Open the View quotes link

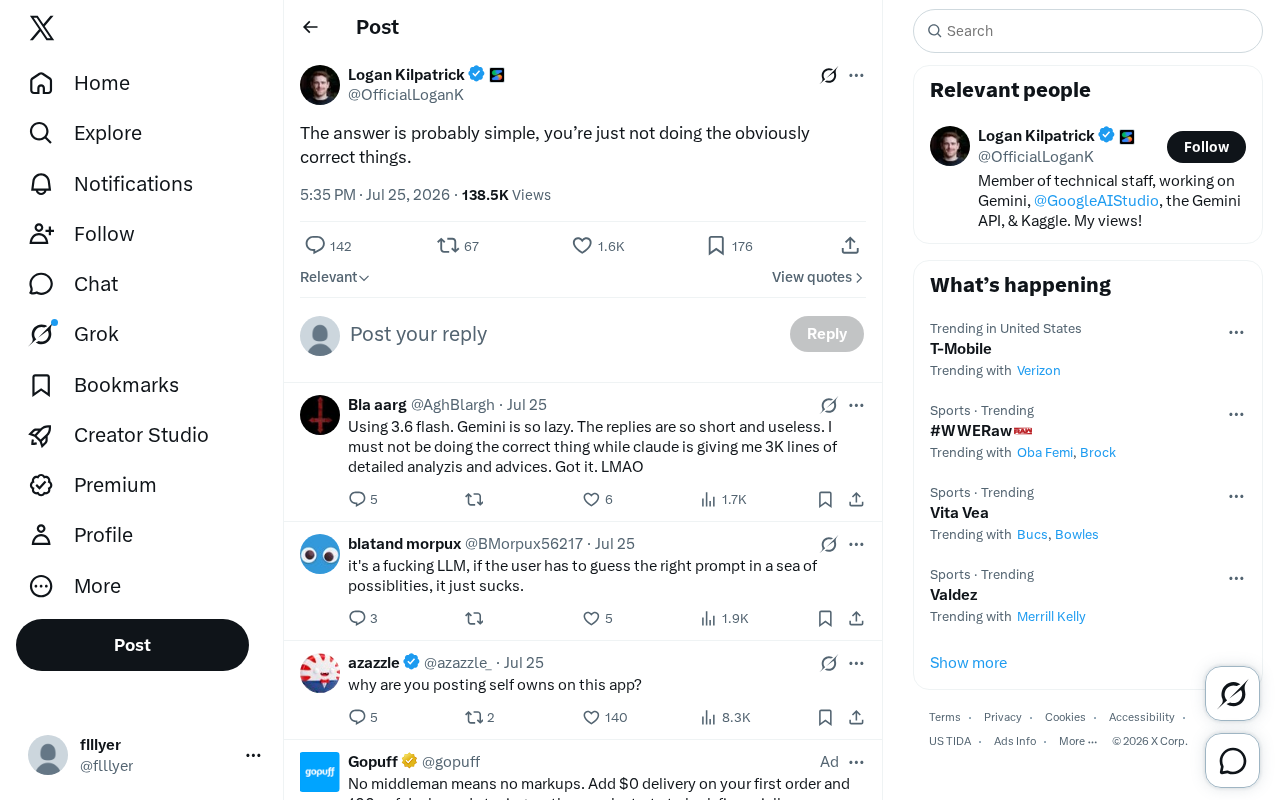point(818,277)
